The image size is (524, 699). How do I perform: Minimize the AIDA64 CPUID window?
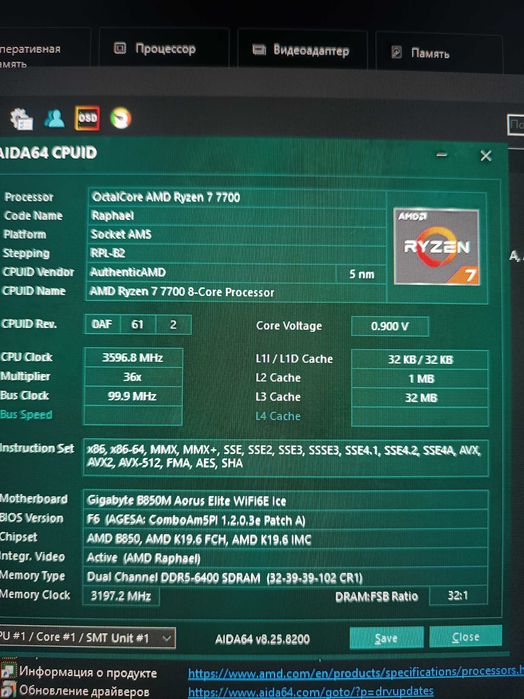click(441, 155)
